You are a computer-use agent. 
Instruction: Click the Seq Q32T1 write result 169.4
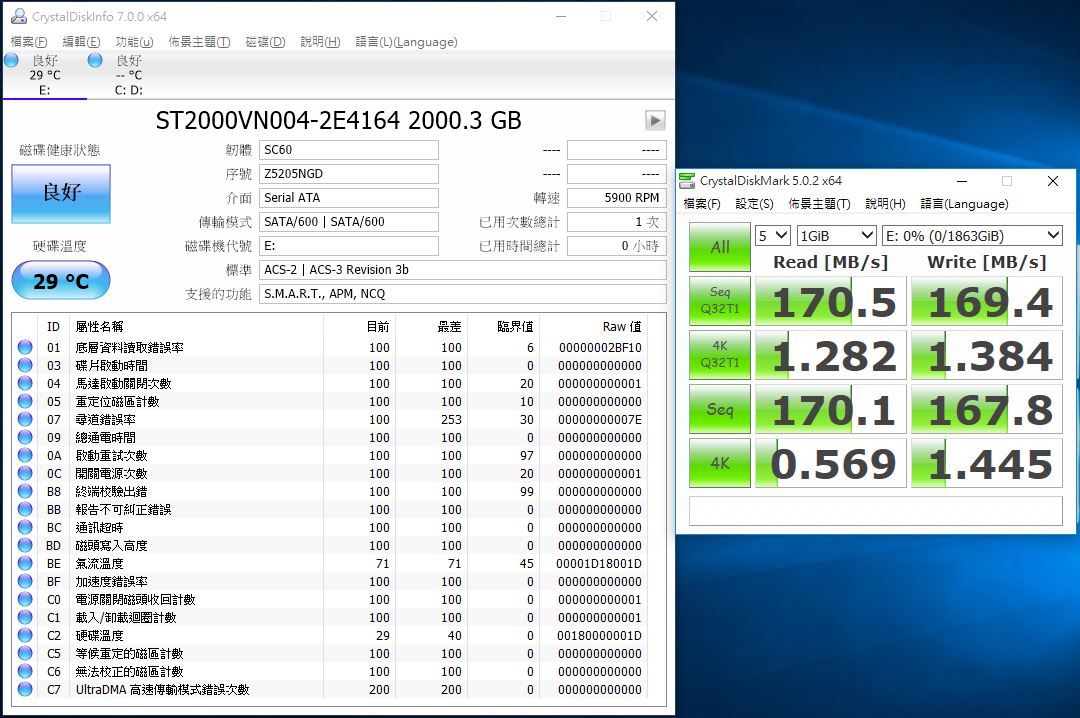[x=987, y=301]
